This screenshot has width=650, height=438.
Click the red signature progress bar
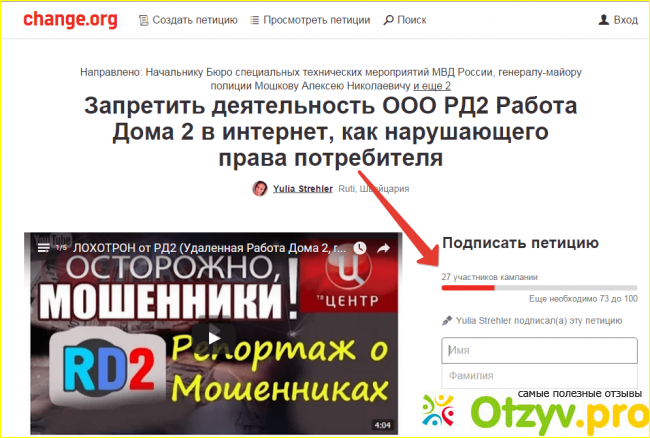468,287
